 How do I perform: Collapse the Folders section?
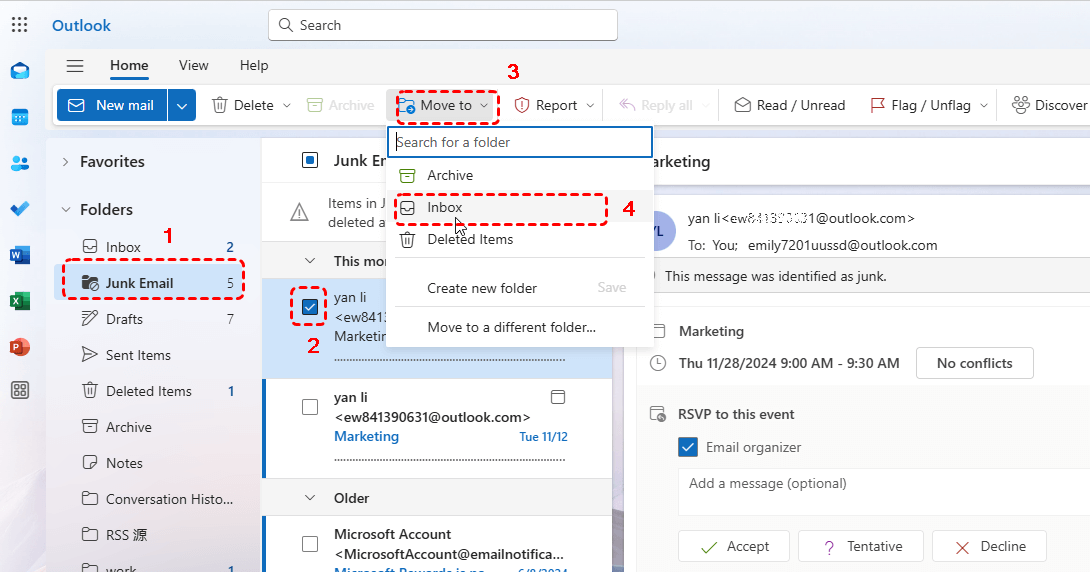coord(65,209)
